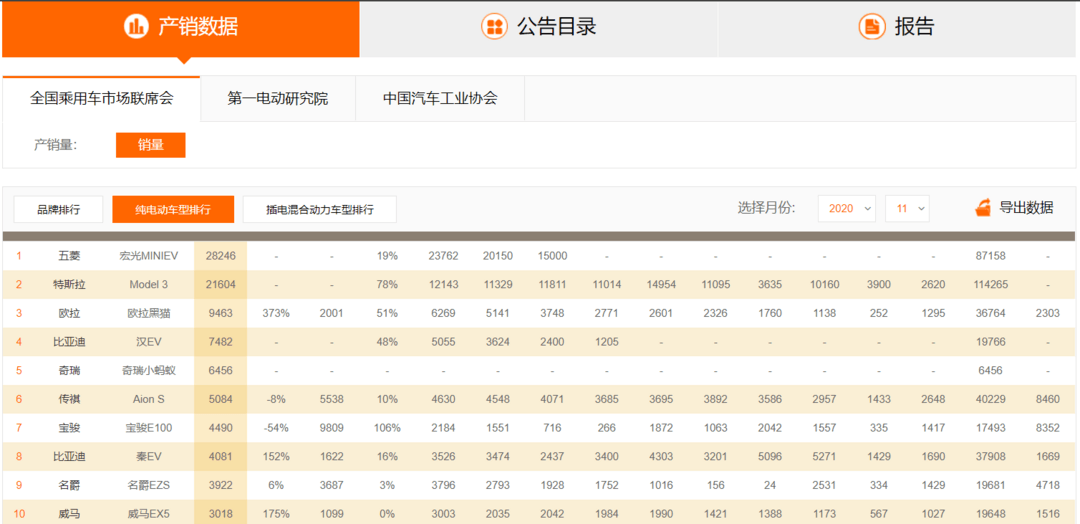
Task: Click the 威马 brand cell
Action: coord(70,514)
